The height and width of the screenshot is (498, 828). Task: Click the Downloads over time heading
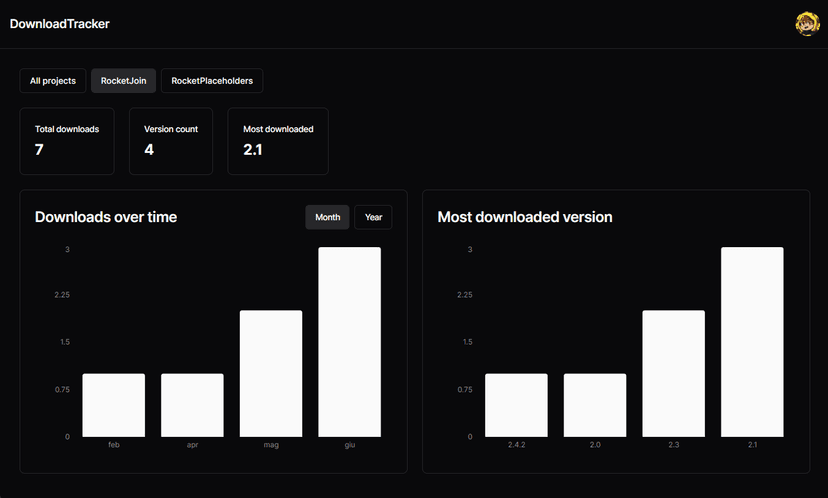[106, 217]
